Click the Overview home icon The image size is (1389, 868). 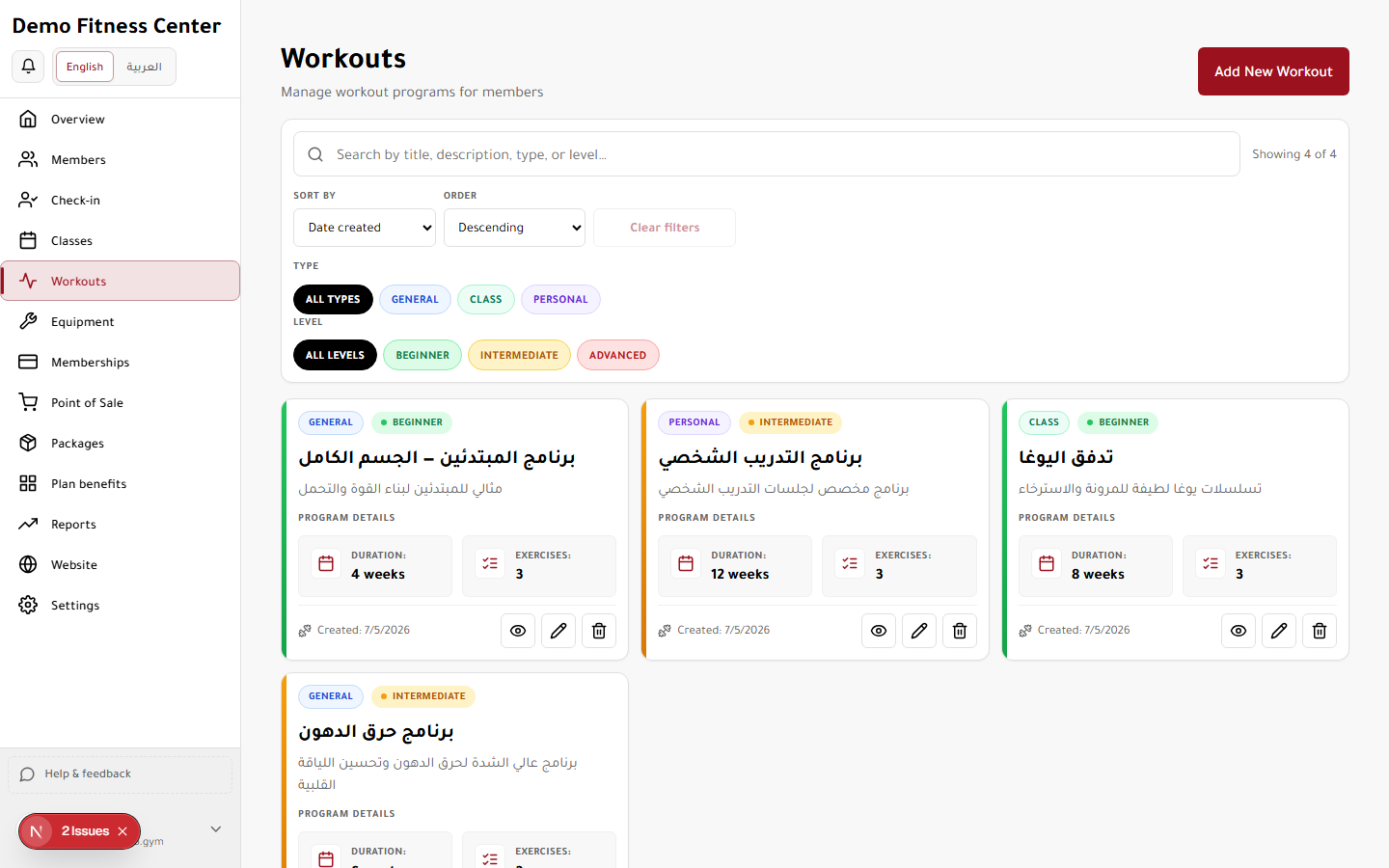pos(28,120)
